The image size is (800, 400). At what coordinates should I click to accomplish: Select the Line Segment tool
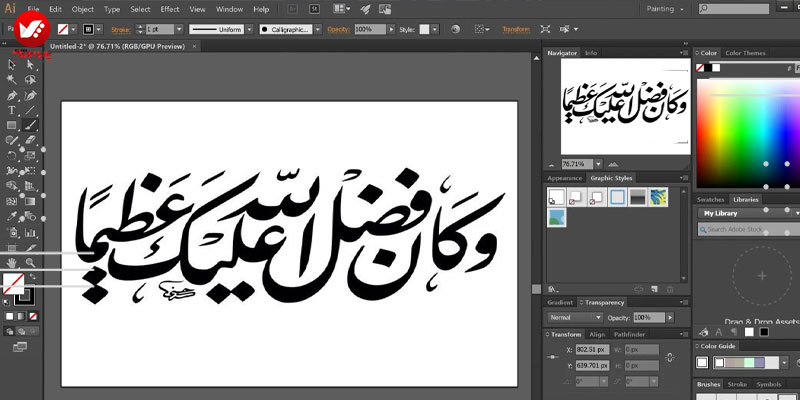[x=30, y=110]
